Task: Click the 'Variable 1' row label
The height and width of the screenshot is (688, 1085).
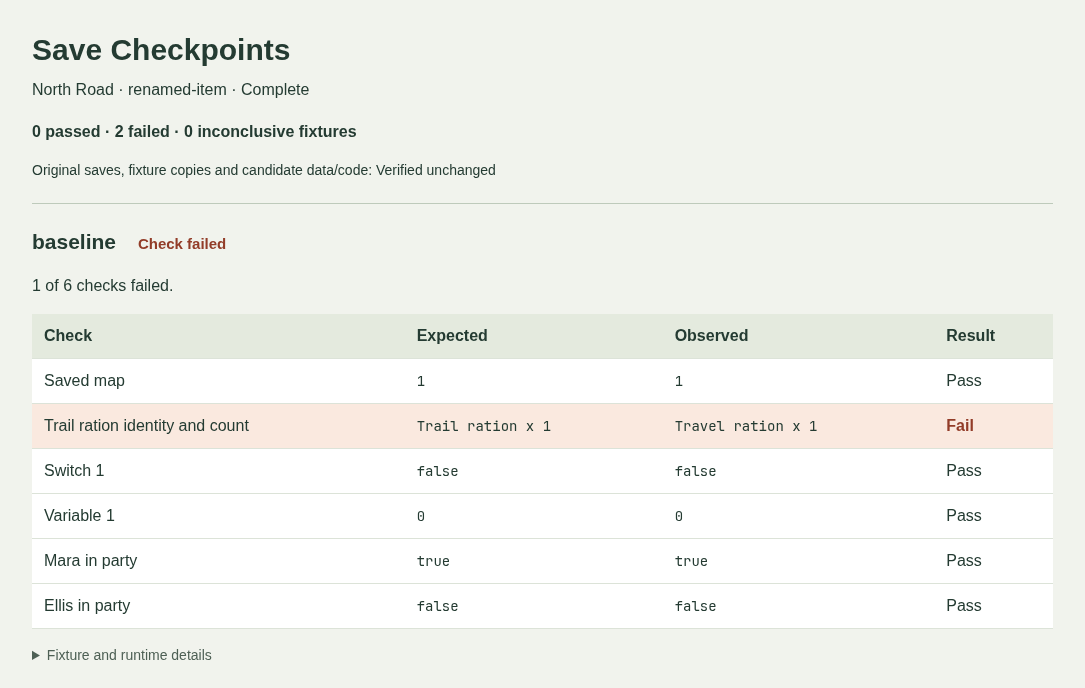Action: (x=79, y=516)
